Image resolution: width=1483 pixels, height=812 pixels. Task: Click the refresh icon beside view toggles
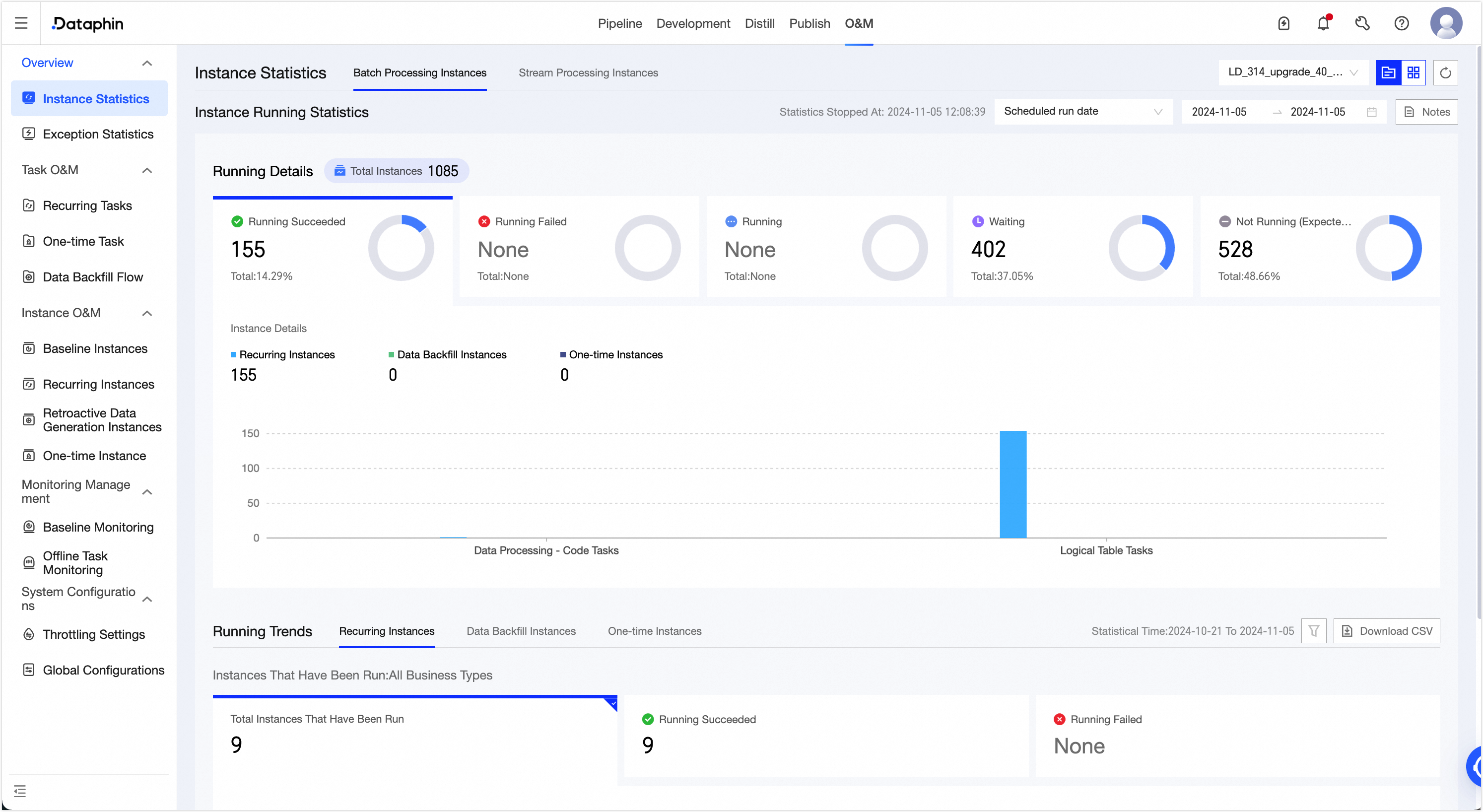[x=1445, y=73]
